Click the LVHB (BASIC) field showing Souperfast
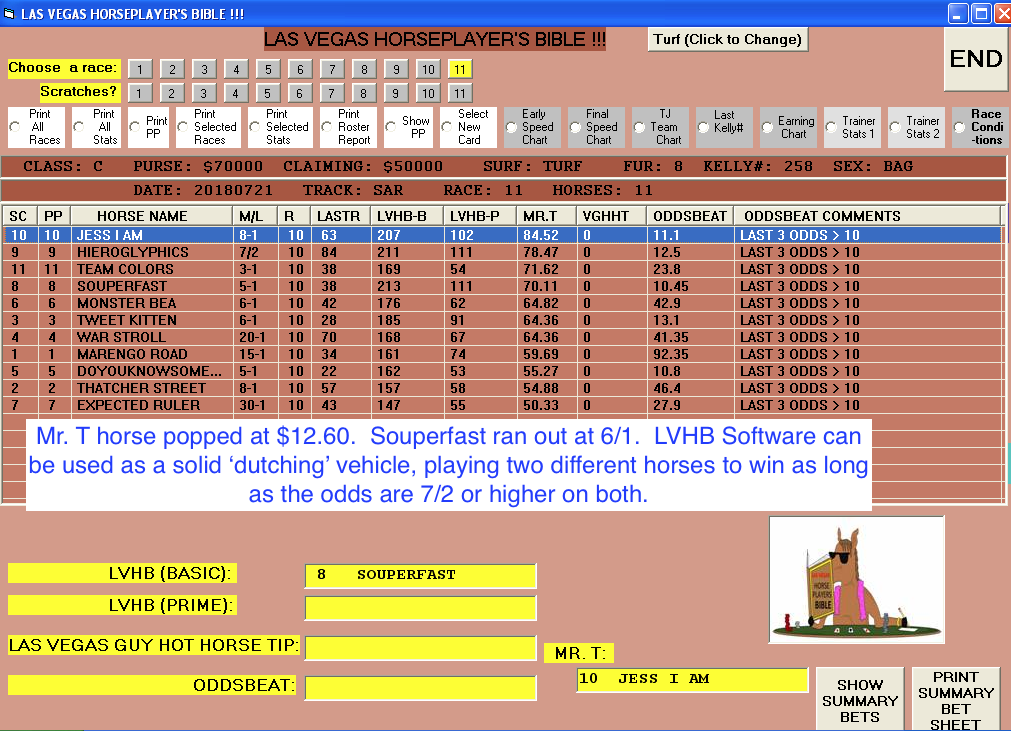The image size is (1011, 731). [x=420, y=576]
